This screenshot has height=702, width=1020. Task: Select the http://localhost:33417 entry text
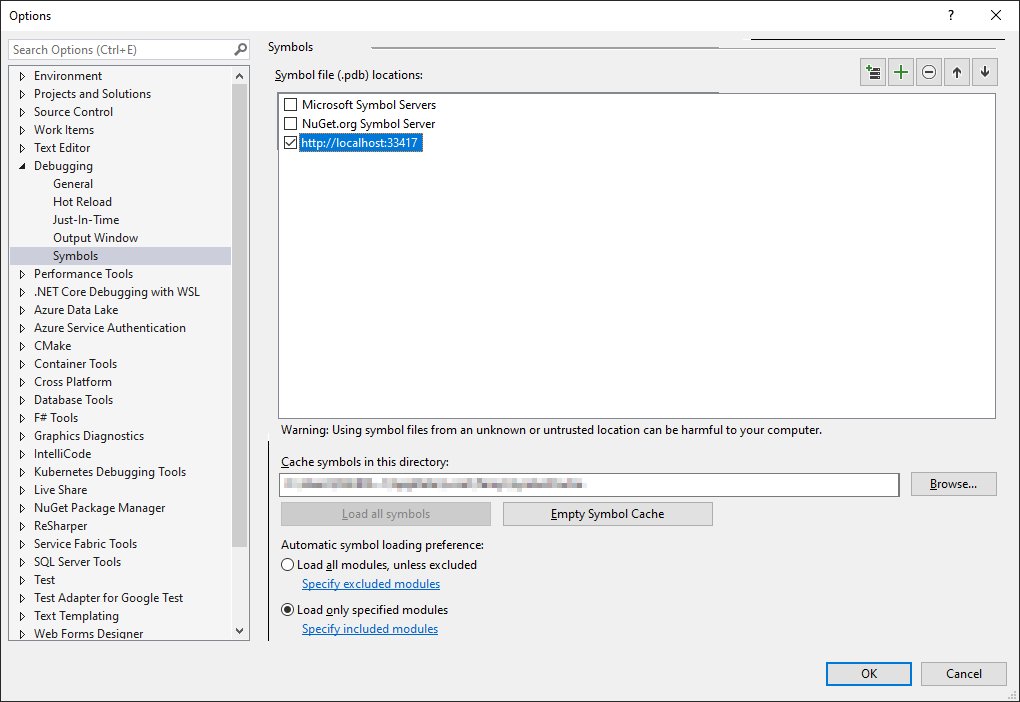click(x=359, y=142)
